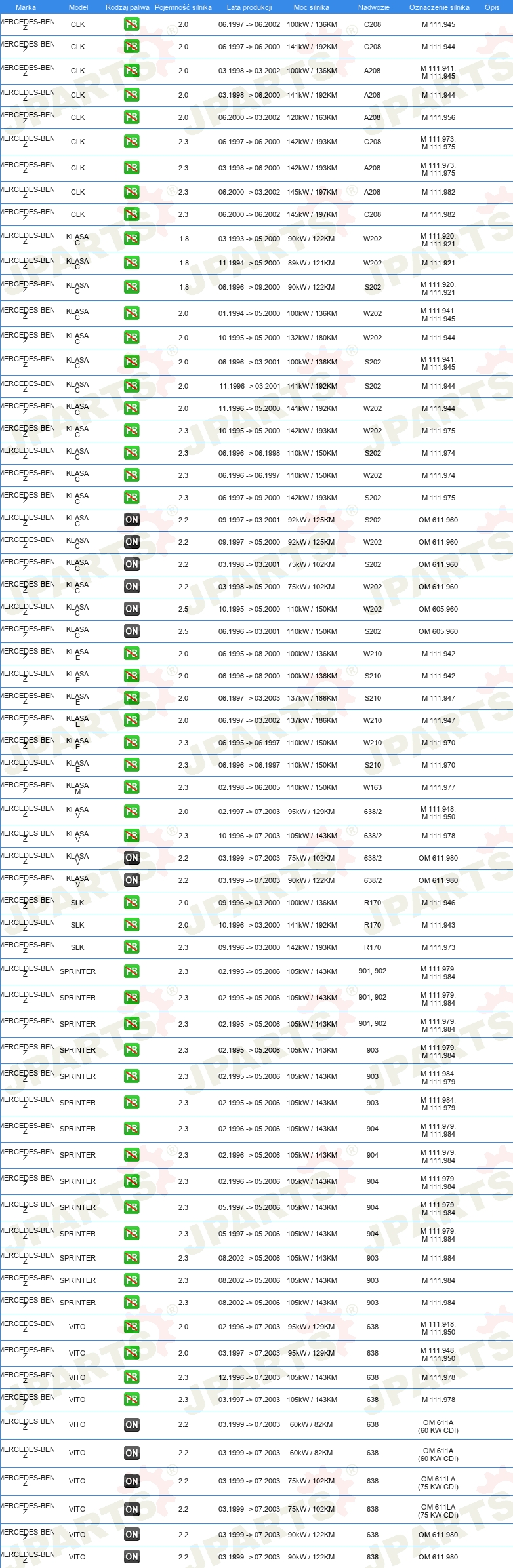Image resolution: width=513 pixels, height=1568 pixels.
Task: Click the Lata produkcji column header
Action: [x=249, y=7]
